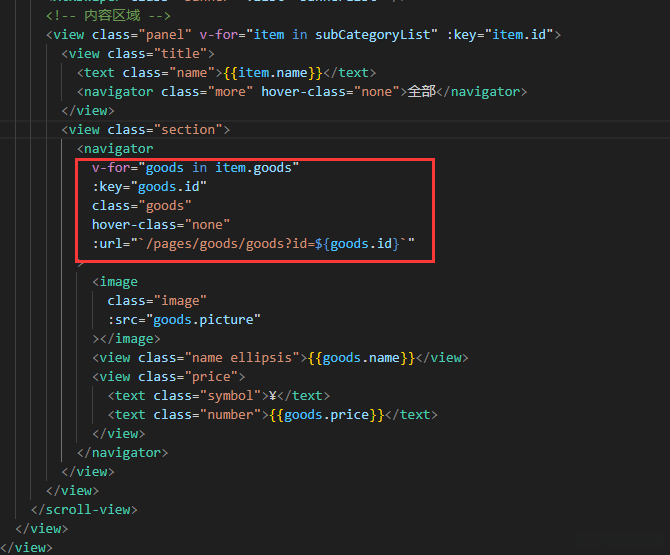Click the hover-class="none" on the "more" navigator

330,92
